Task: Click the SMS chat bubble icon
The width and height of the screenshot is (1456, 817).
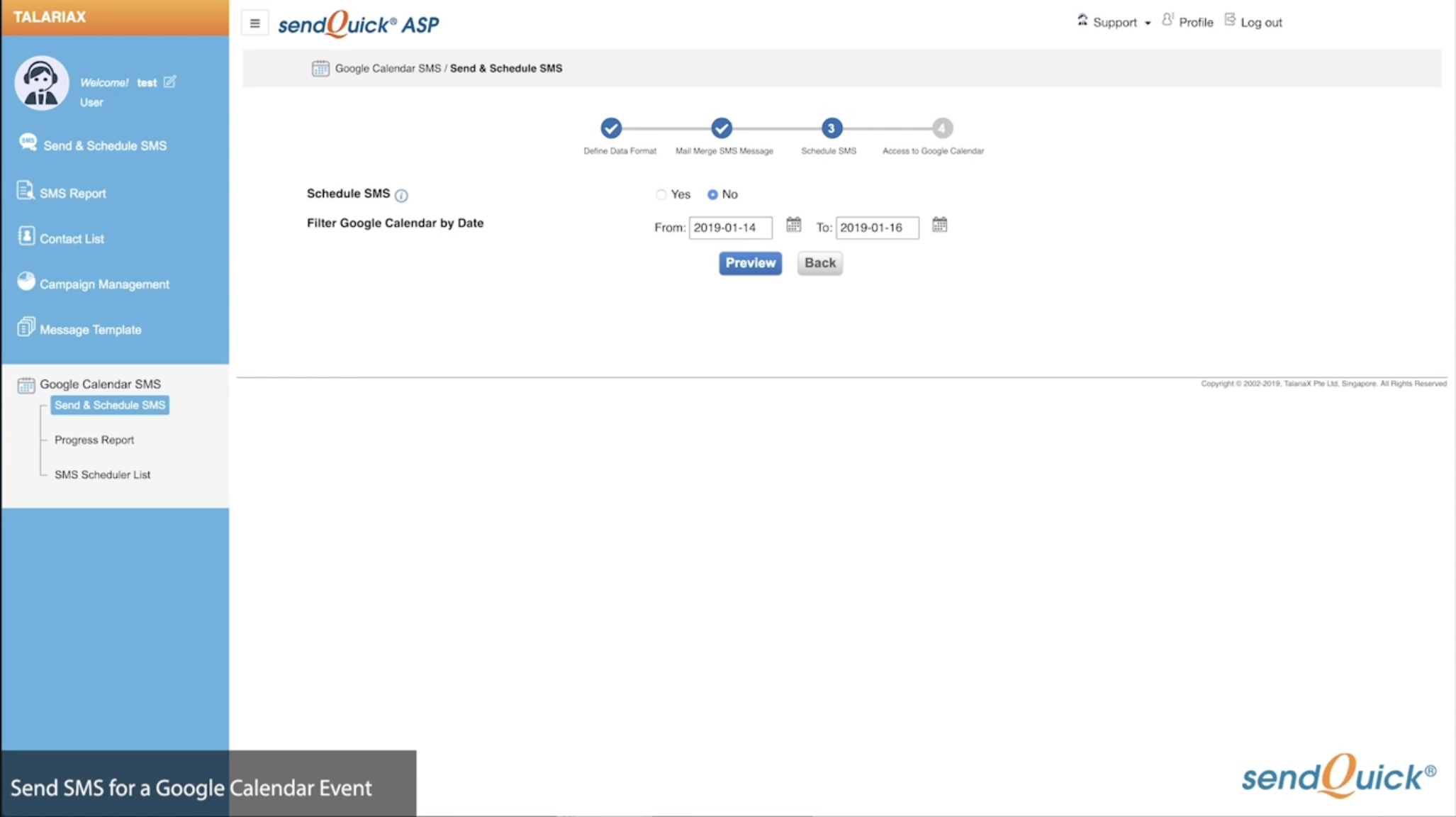Action: pyautogui.click(x=28, y=142)
